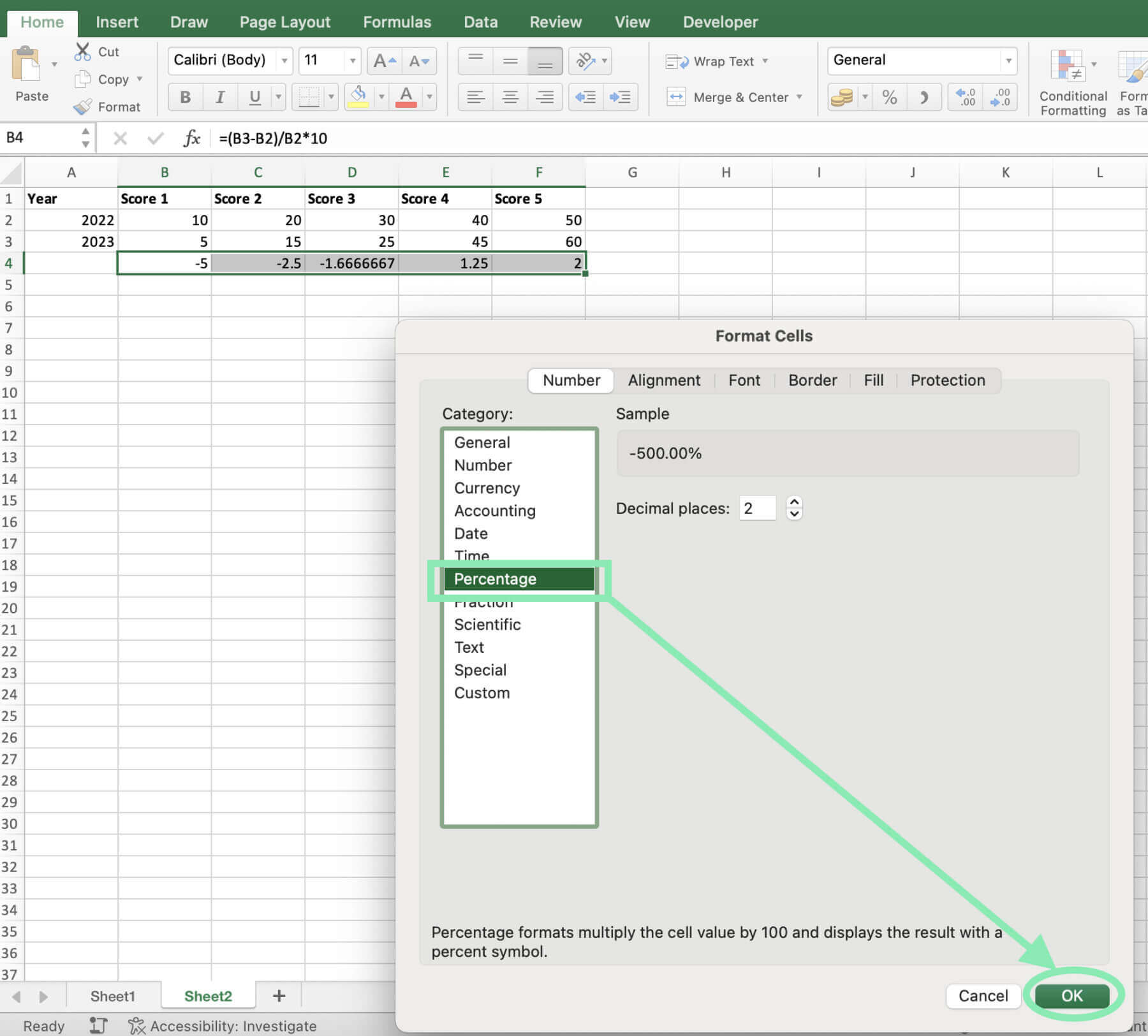Click the formula bar cancel X icon
The height and width of the screenshot is (1036, 1148).
pyautogui.click(x=120, y=138)
